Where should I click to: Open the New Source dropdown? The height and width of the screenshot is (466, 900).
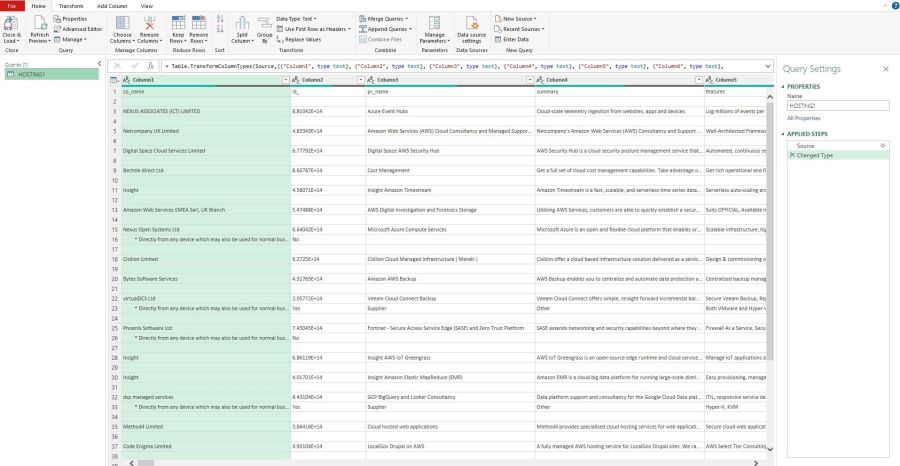[x=515, y=19]
